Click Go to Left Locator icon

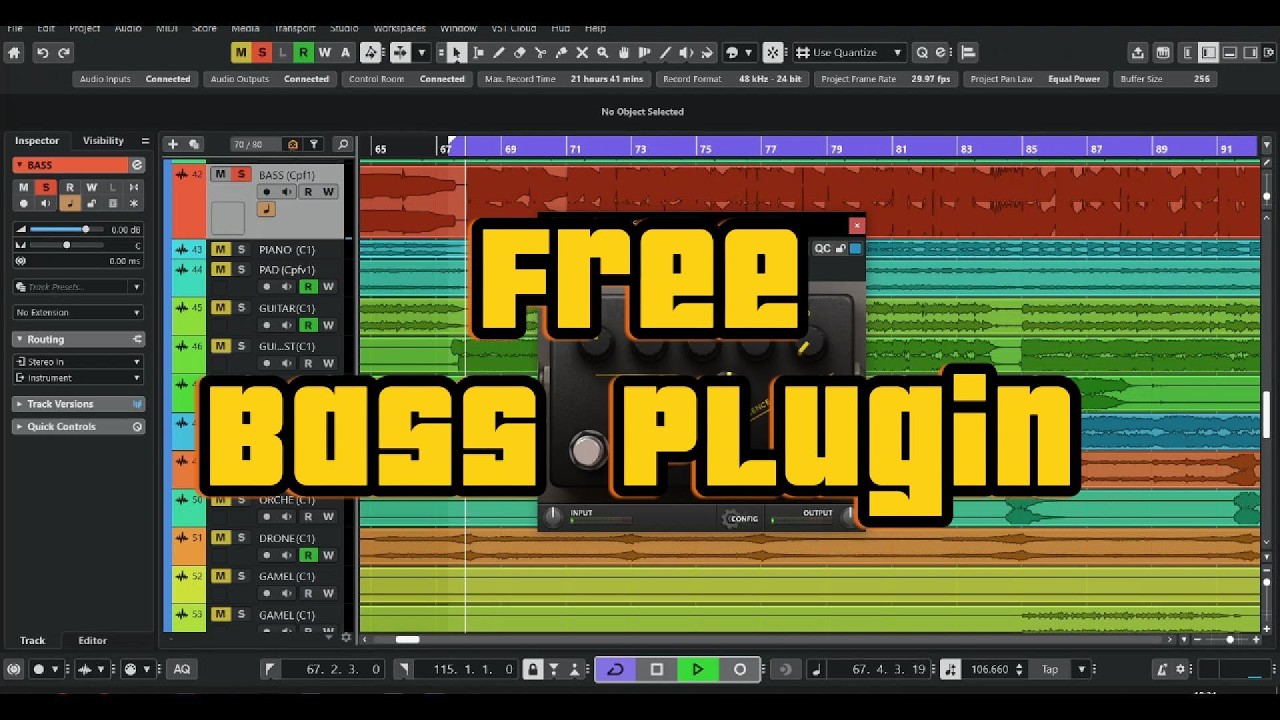coord(270,670)
